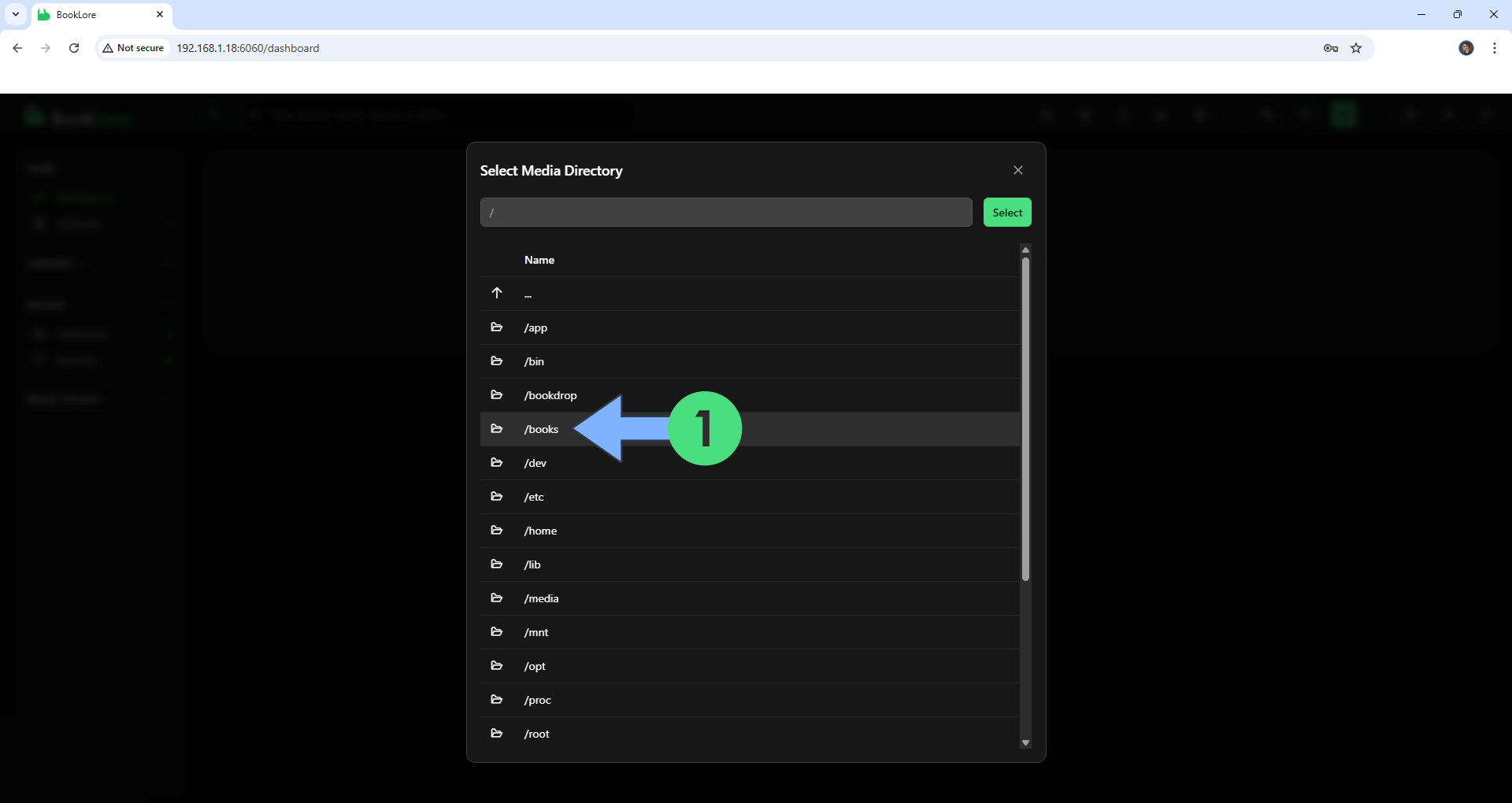The width and height of the screenshot is (1512, 803).
Task: Reload the BookLore page
Action: (74, 48)
